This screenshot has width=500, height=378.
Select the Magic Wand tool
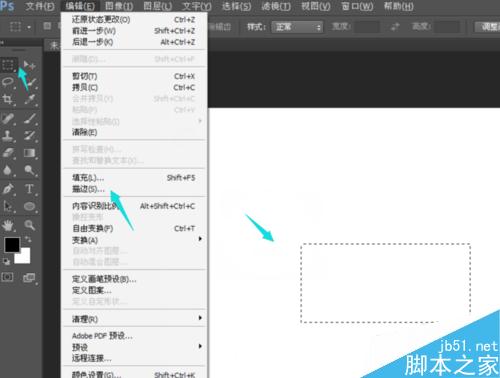click(31, 82)
